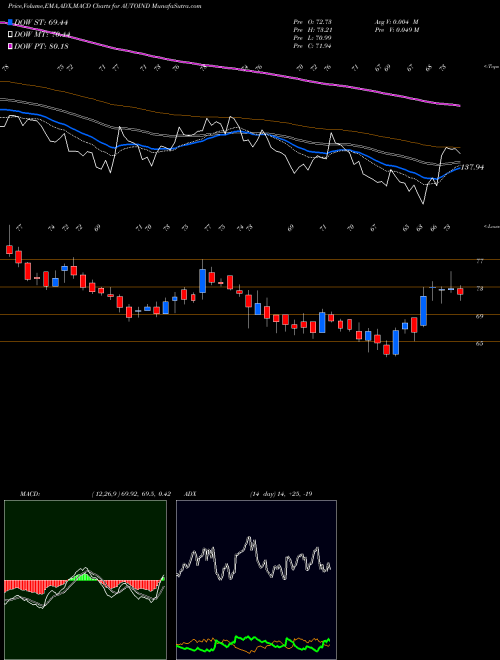Click the 65 price axis label

point(479,343)
